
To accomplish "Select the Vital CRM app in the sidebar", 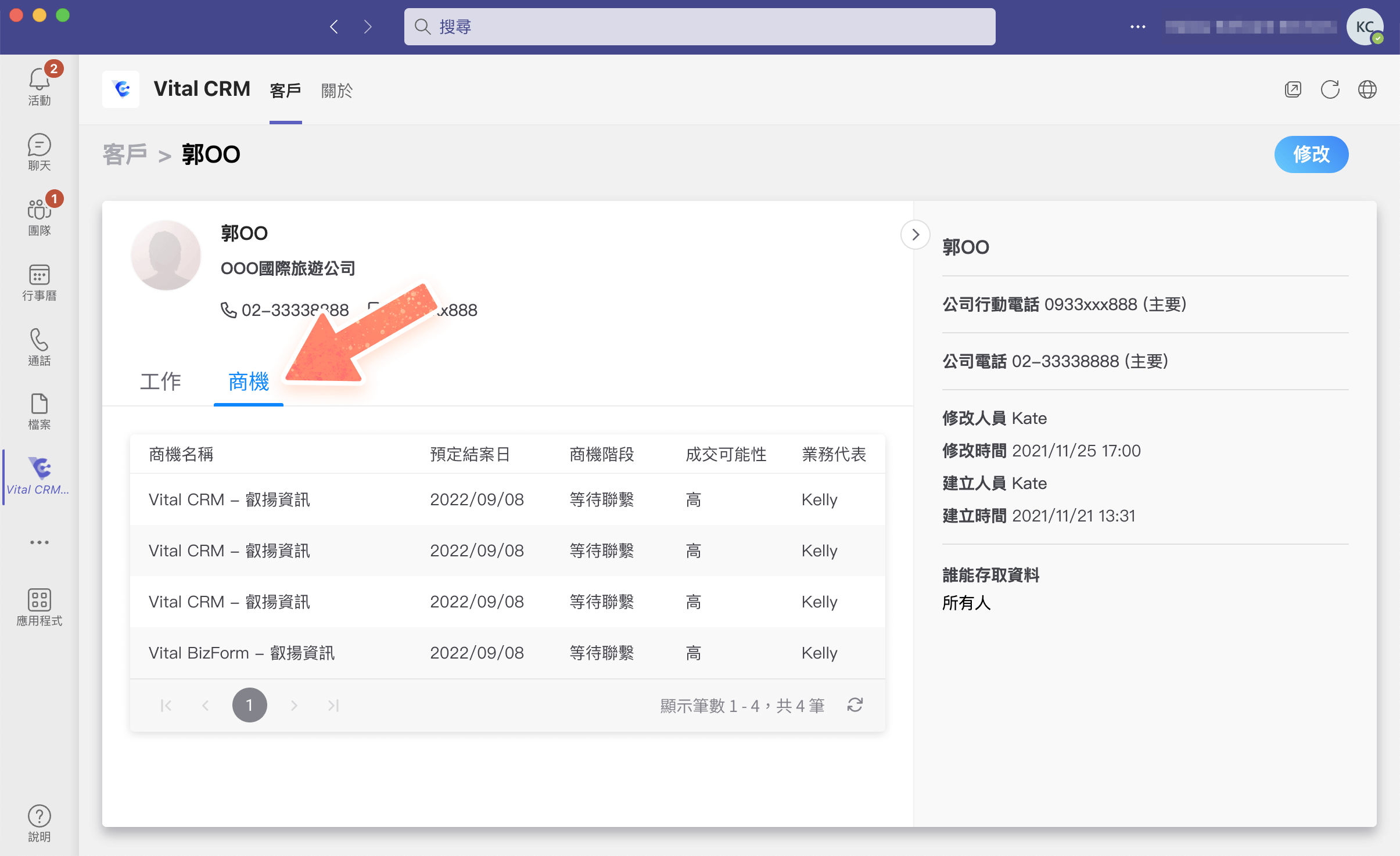I will tap(40, 476).
